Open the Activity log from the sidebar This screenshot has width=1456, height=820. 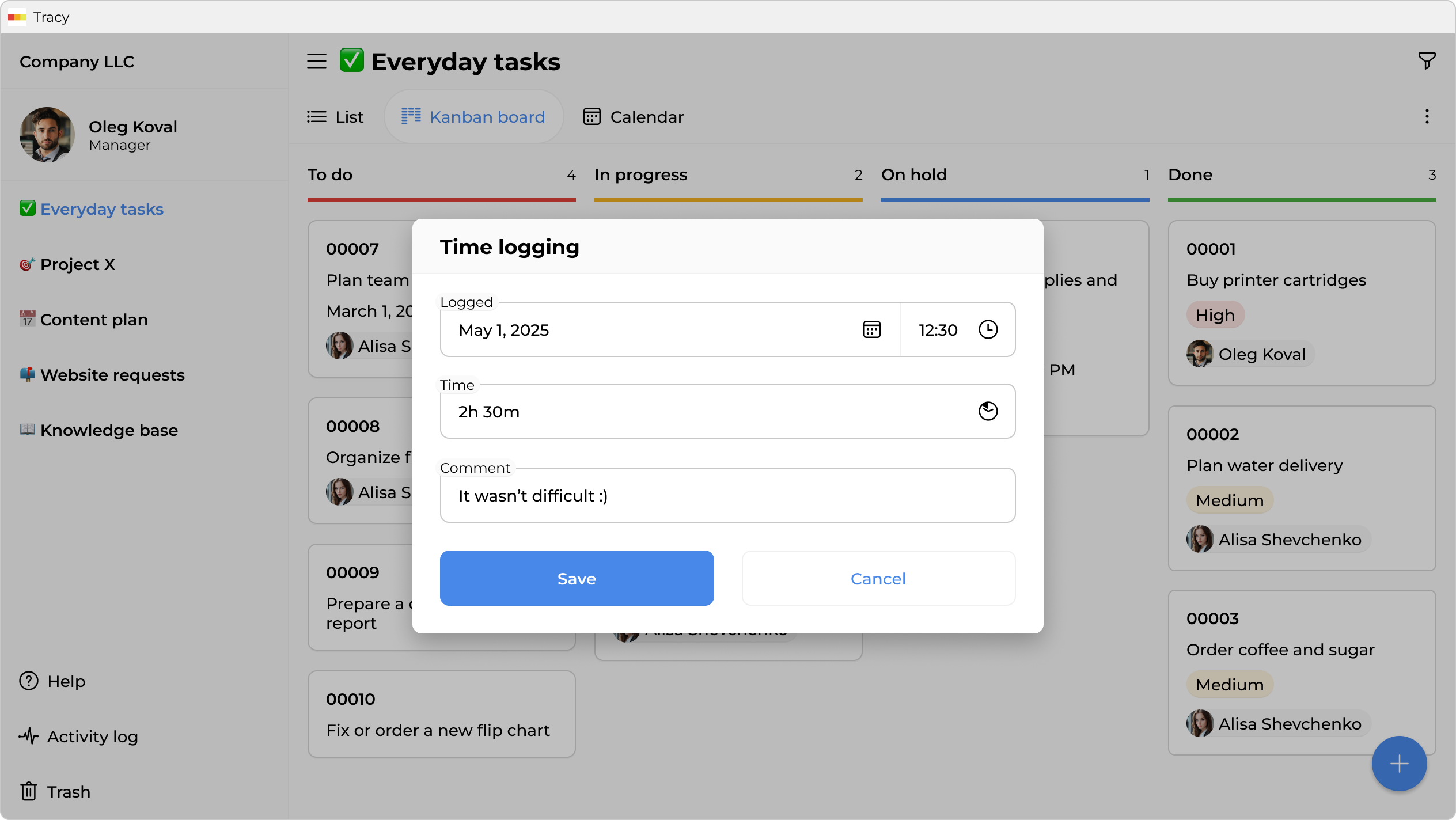point(92,736)
